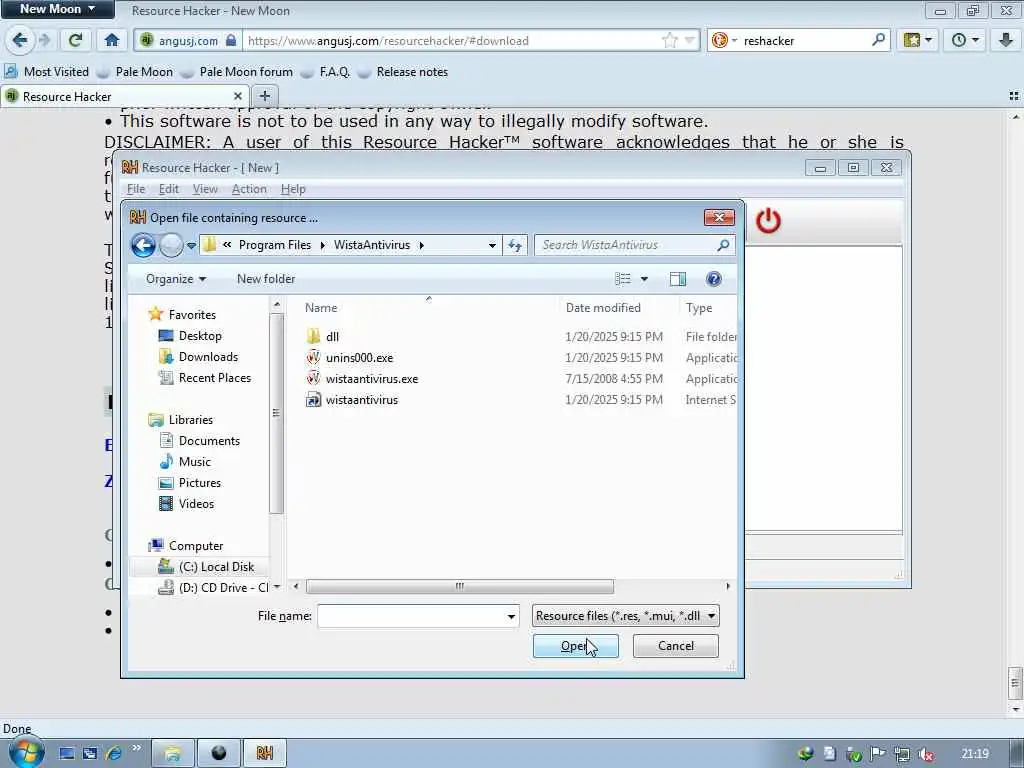Select the dll folder
Viewport: 1024px width, 768px height.
pos(332,337)
